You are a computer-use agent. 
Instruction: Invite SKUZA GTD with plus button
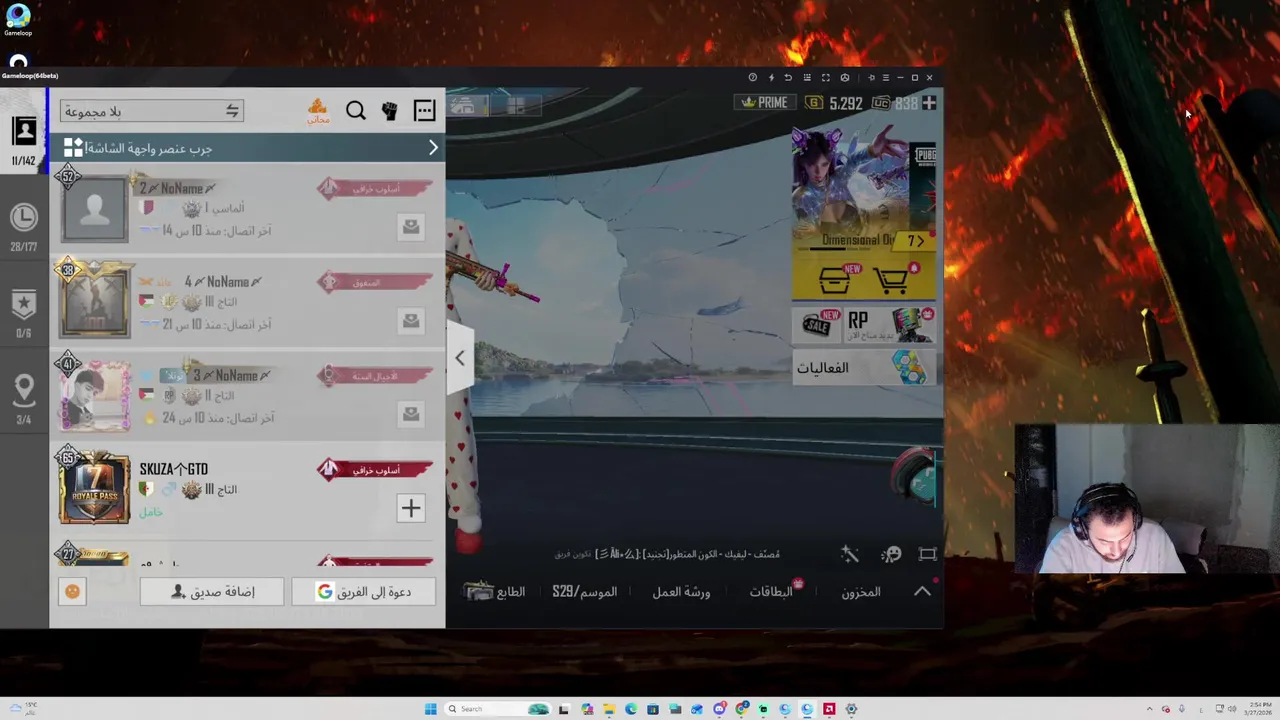pyautogui.click(x=411, y=508)
